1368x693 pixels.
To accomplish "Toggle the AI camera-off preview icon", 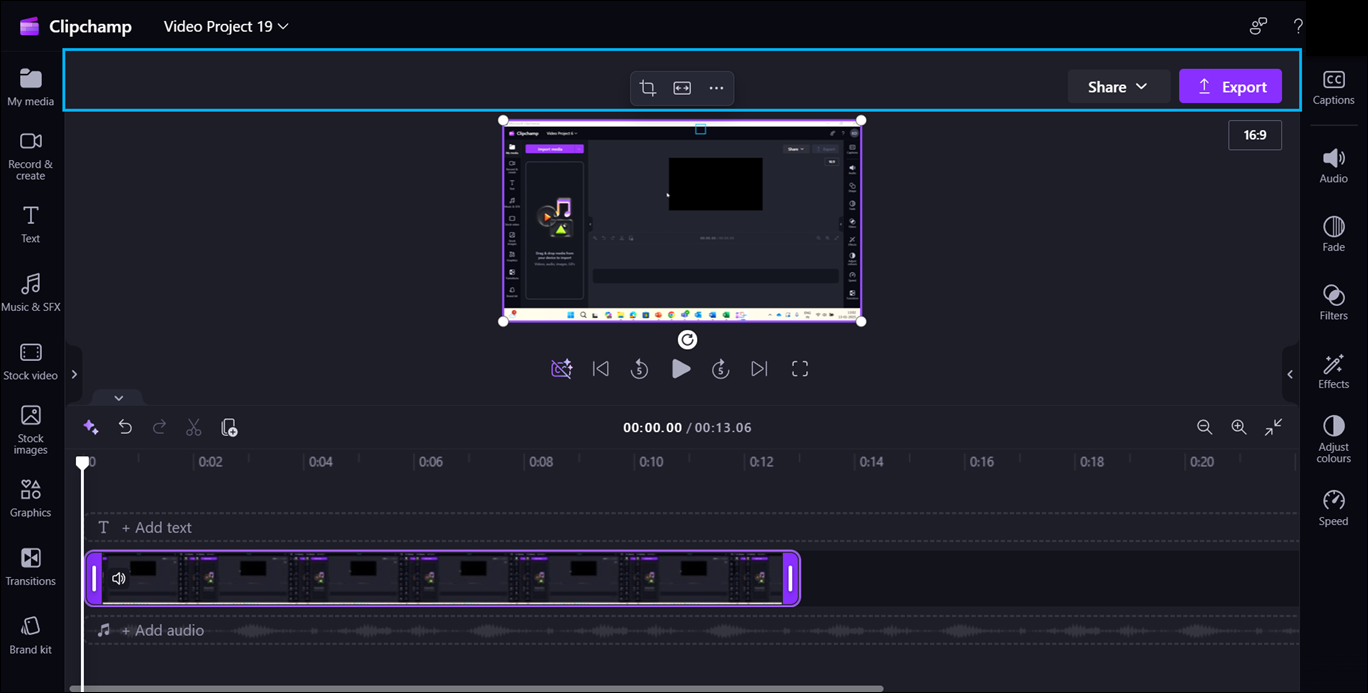I will tap(562, 369).
